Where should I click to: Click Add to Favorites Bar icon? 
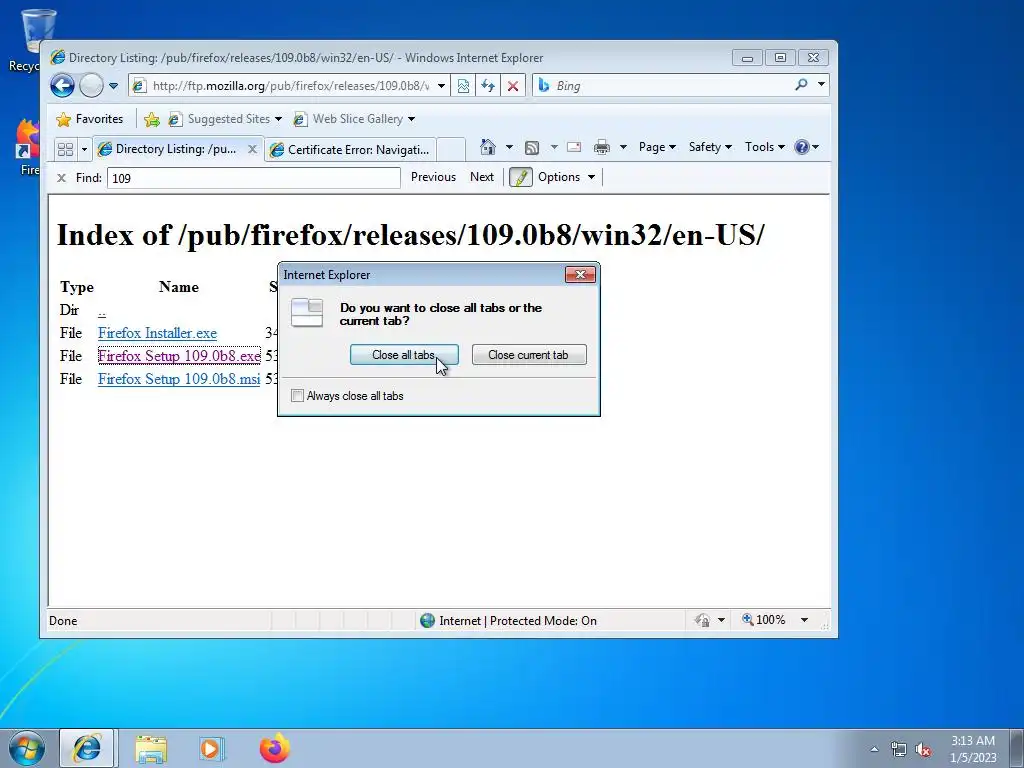pos(152,119)
